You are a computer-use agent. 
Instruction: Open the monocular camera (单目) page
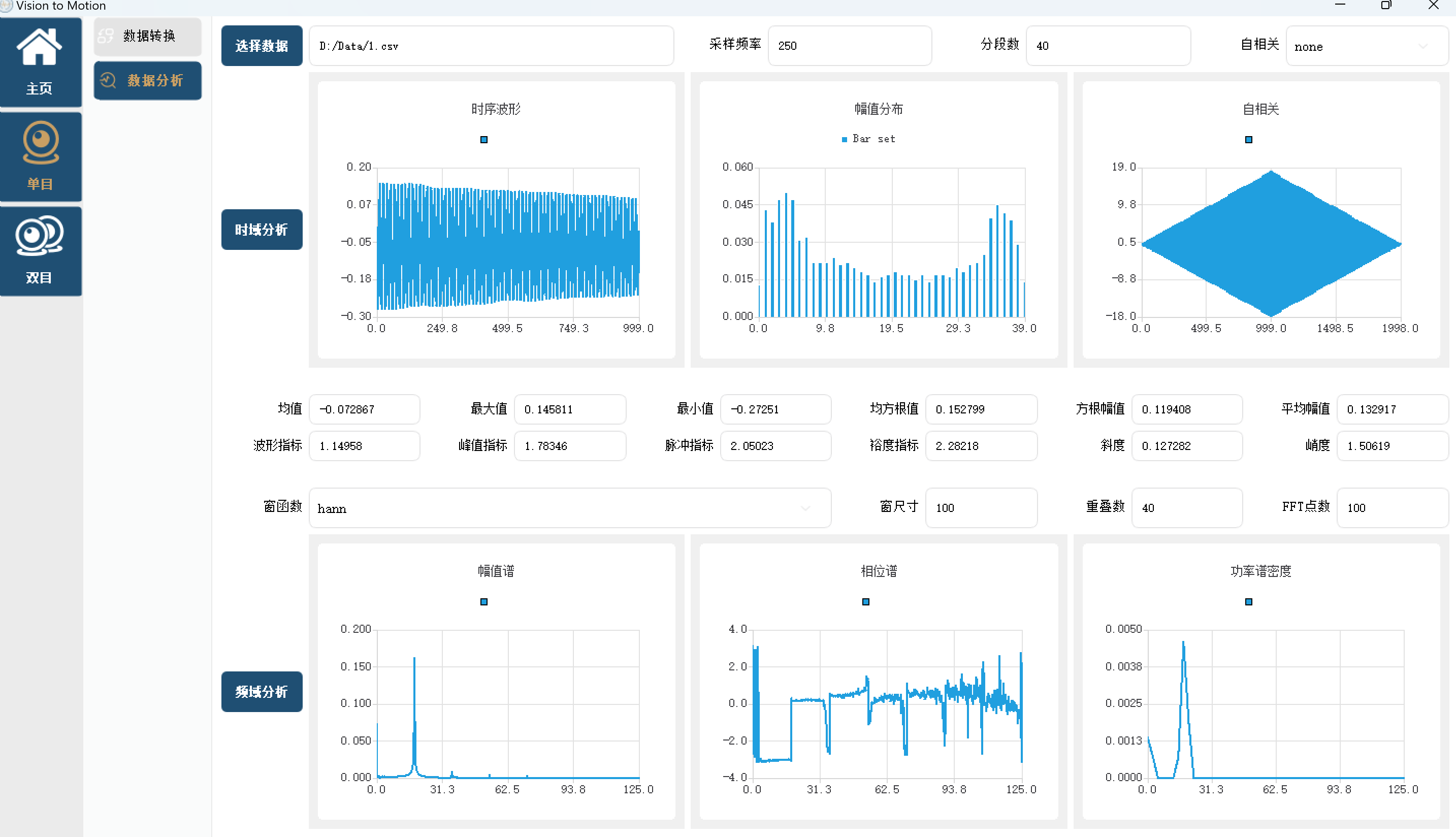point(40,156)
